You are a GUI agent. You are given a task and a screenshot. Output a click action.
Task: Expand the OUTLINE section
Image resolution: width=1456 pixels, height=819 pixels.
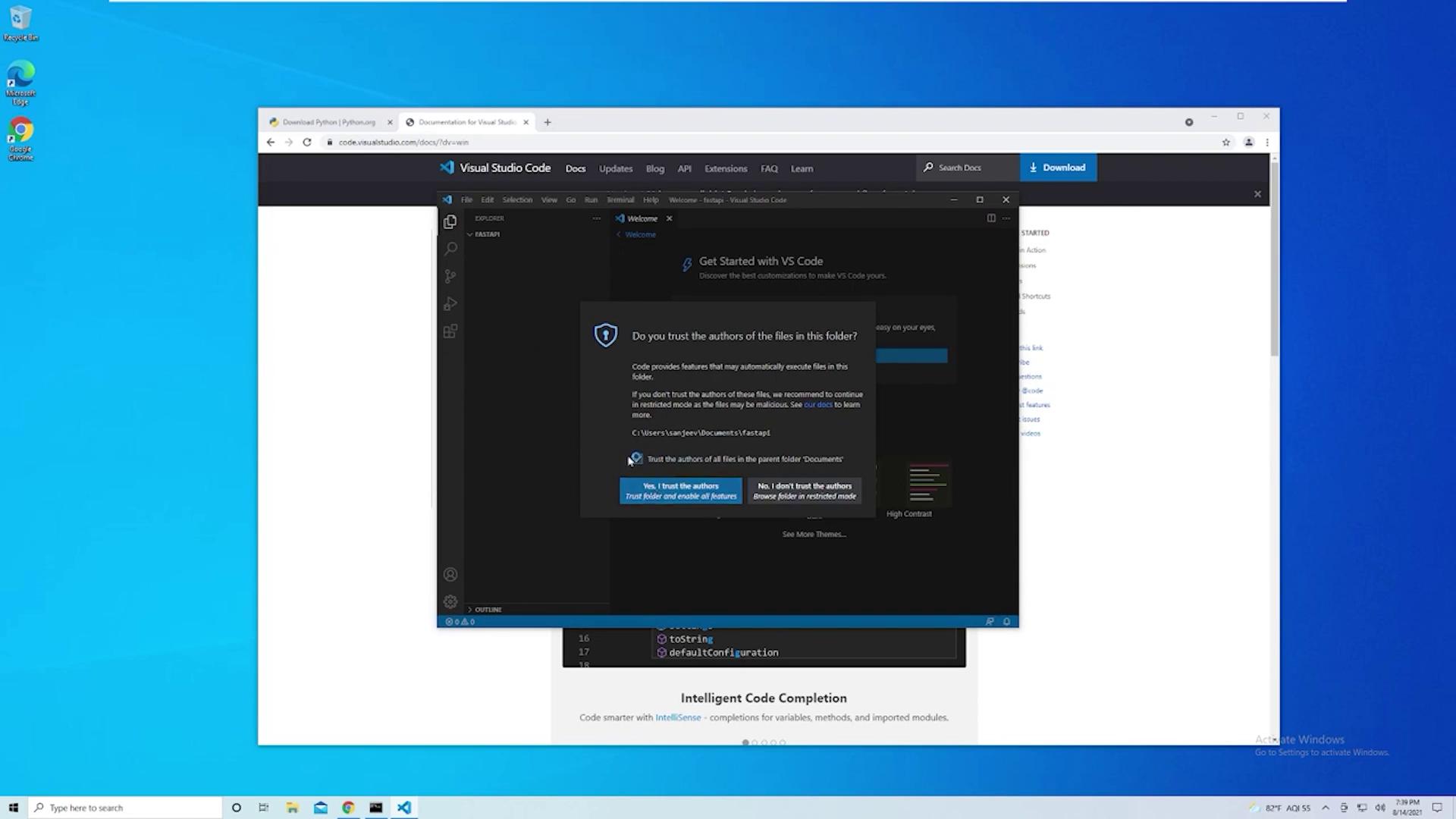coord(488,610)
